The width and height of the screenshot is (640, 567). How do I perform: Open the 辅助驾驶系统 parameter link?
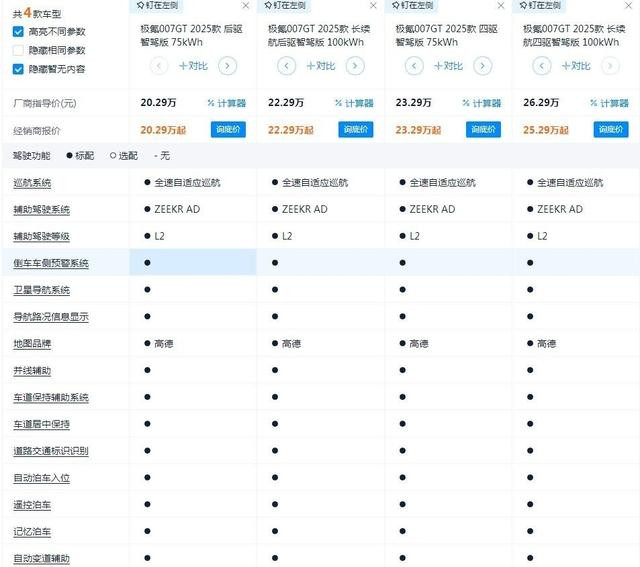coord(42,210)
